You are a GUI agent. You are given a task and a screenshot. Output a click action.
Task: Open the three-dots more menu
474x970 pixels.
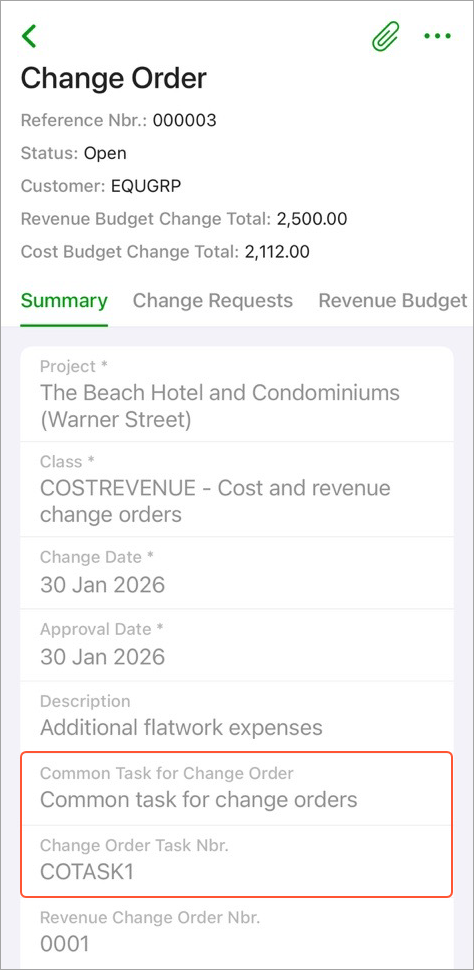pos(437,36)
